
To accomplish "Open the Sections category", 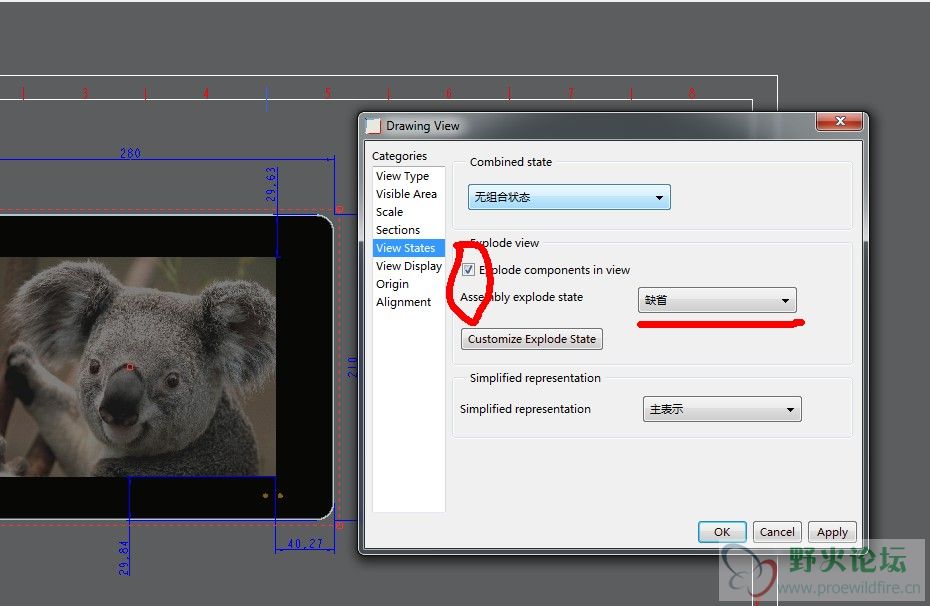I will pyautogui.click(x=397, y=230).
